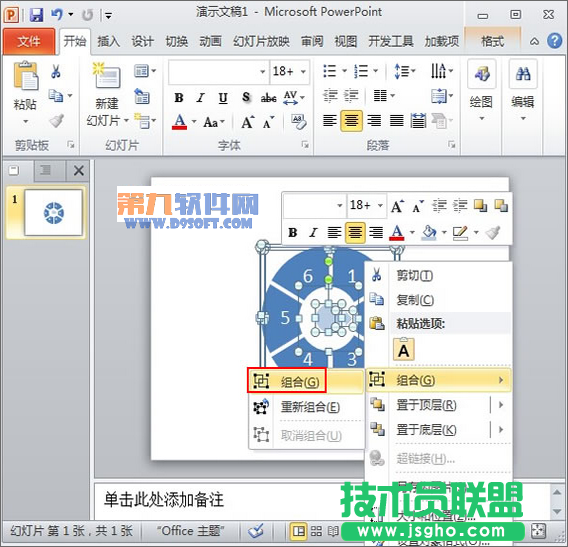The height and width of the screenshot is (547, 568).
Task: Click the spell check icon in status bar
Action: coord(257,531)
